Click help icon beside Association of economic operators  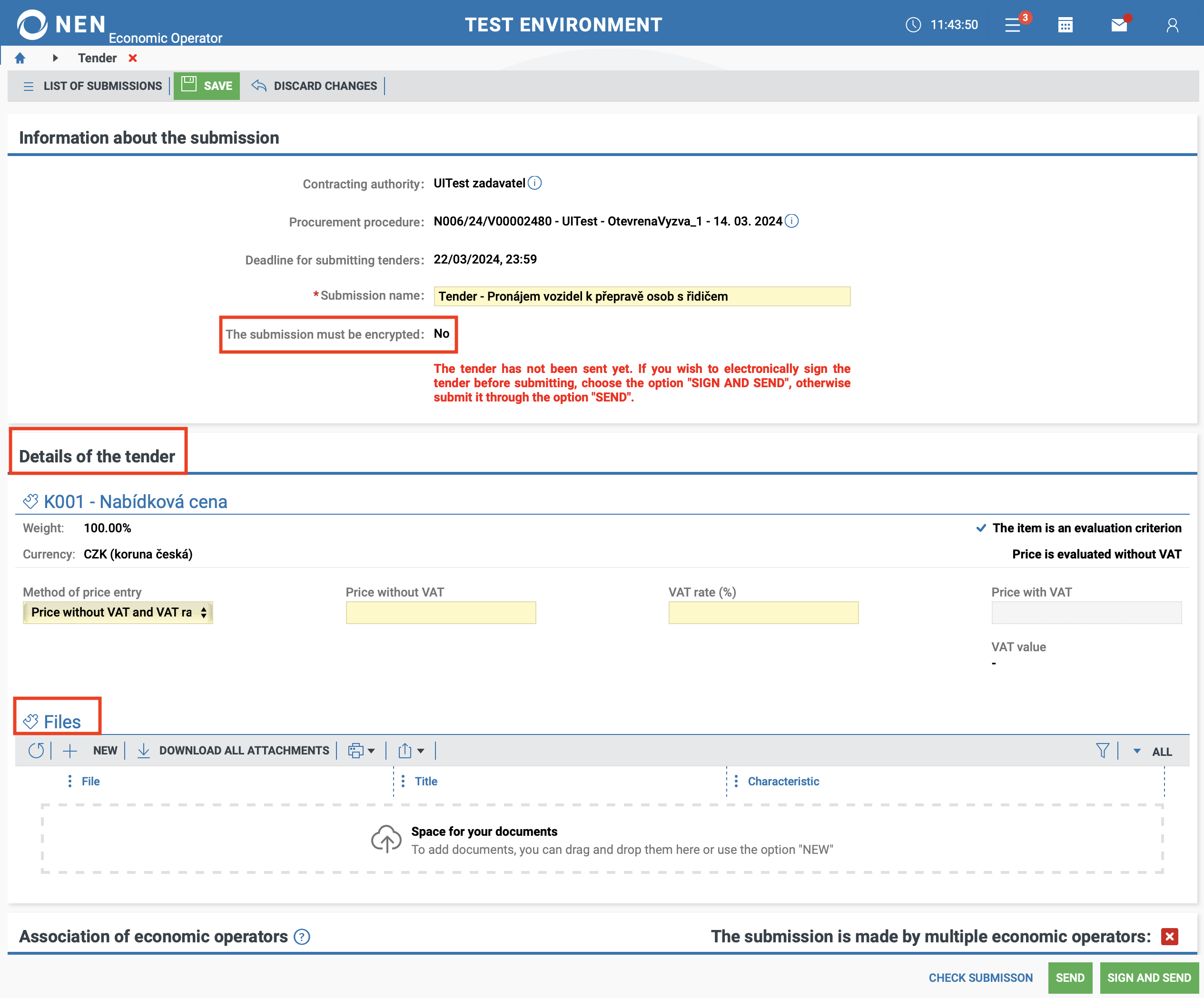pyautogui.click(x=302, y=937)
